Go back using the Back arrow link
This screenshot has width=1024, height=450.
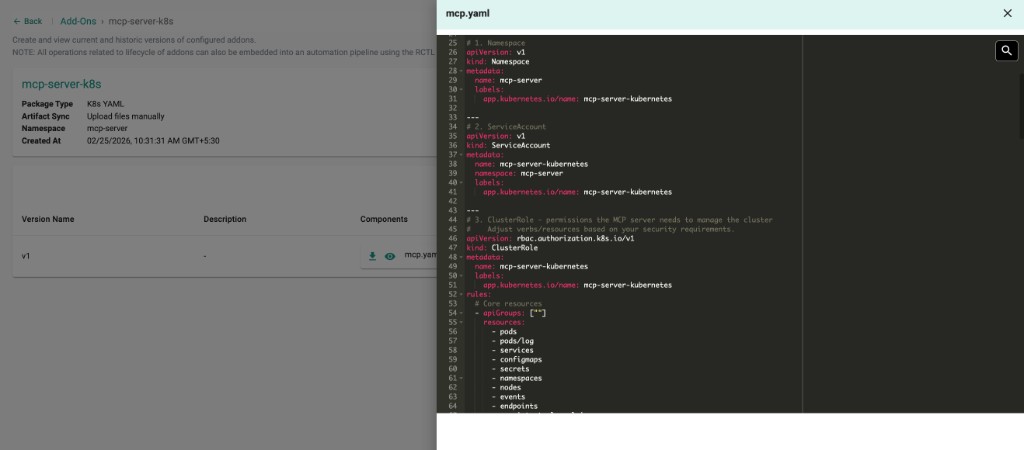pos(28,21)
